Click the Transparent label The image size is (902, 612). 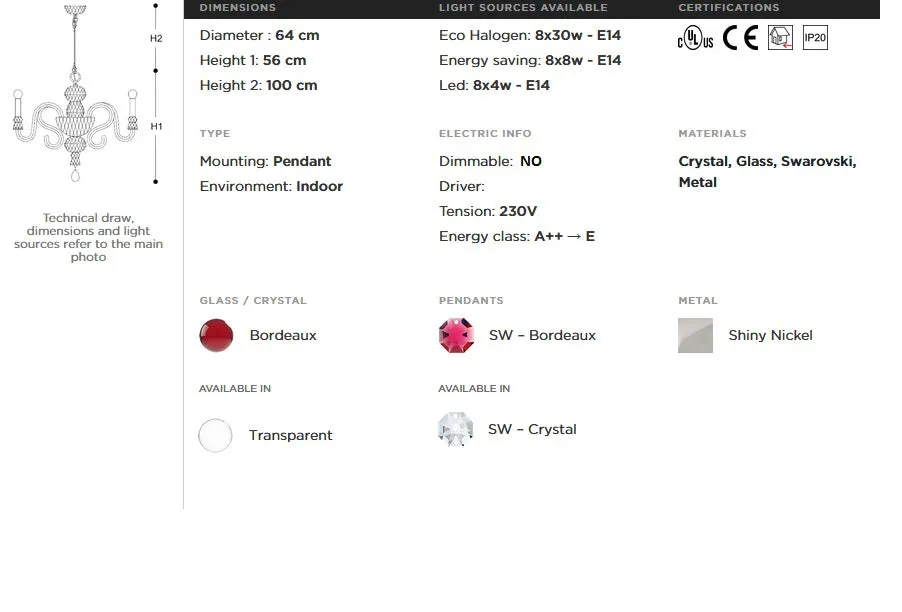291,435
